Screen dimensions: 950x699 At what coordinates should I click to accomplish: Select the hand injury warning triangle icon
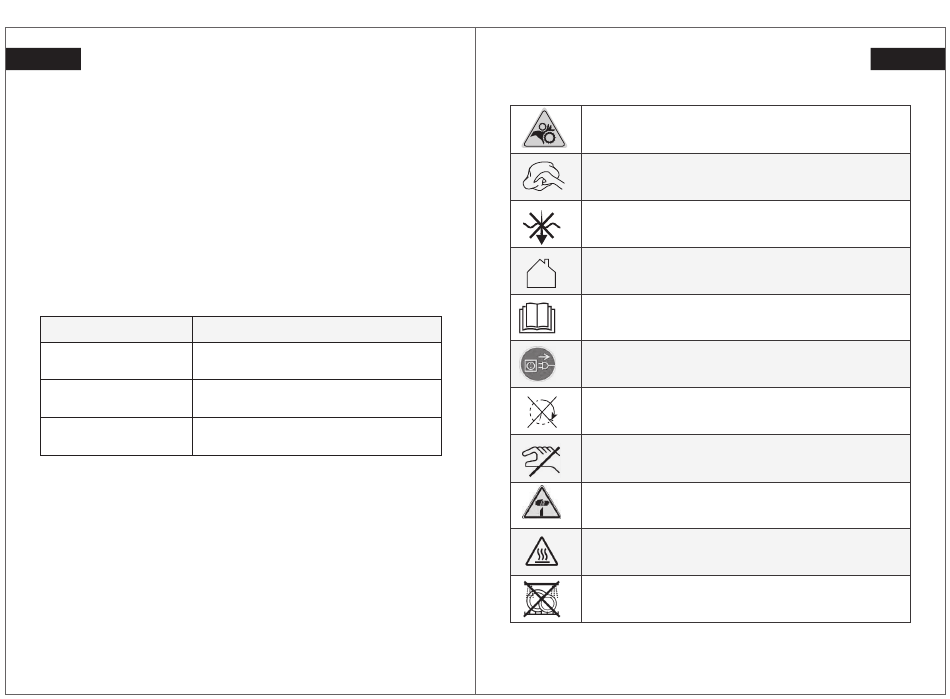point(542,503)
